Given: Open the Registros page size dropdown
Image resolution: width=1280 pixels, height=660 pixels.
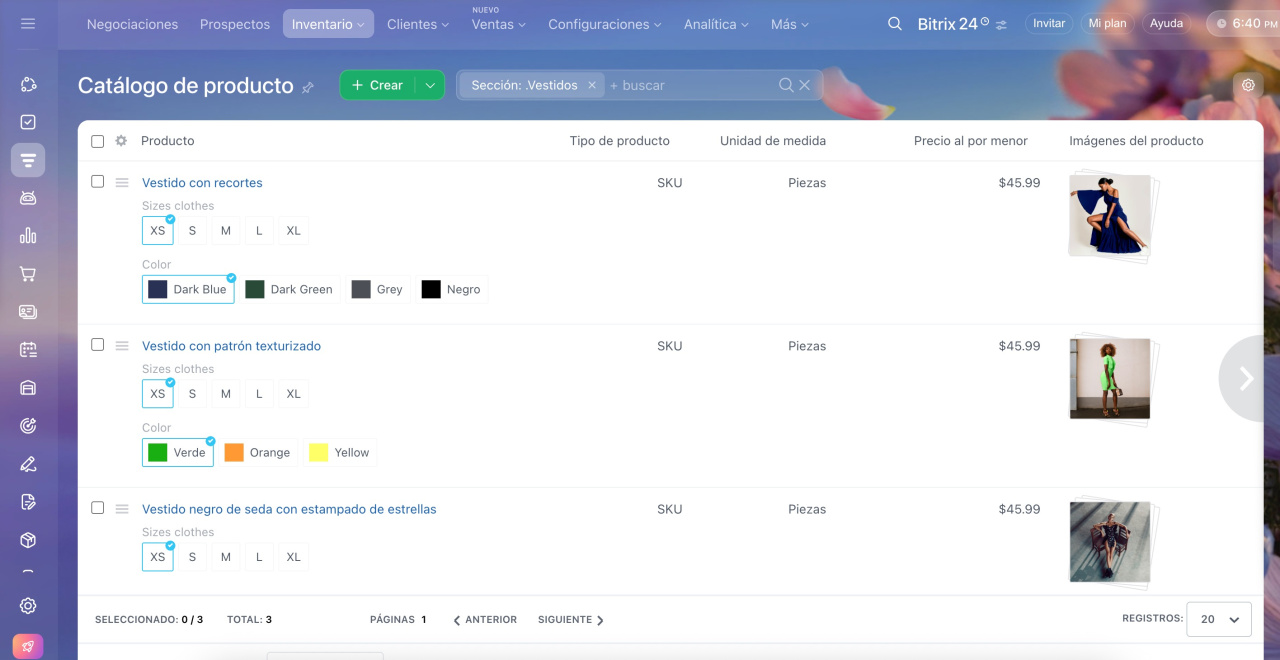Looking at the screenshot, I should (x=1218, y=619).
